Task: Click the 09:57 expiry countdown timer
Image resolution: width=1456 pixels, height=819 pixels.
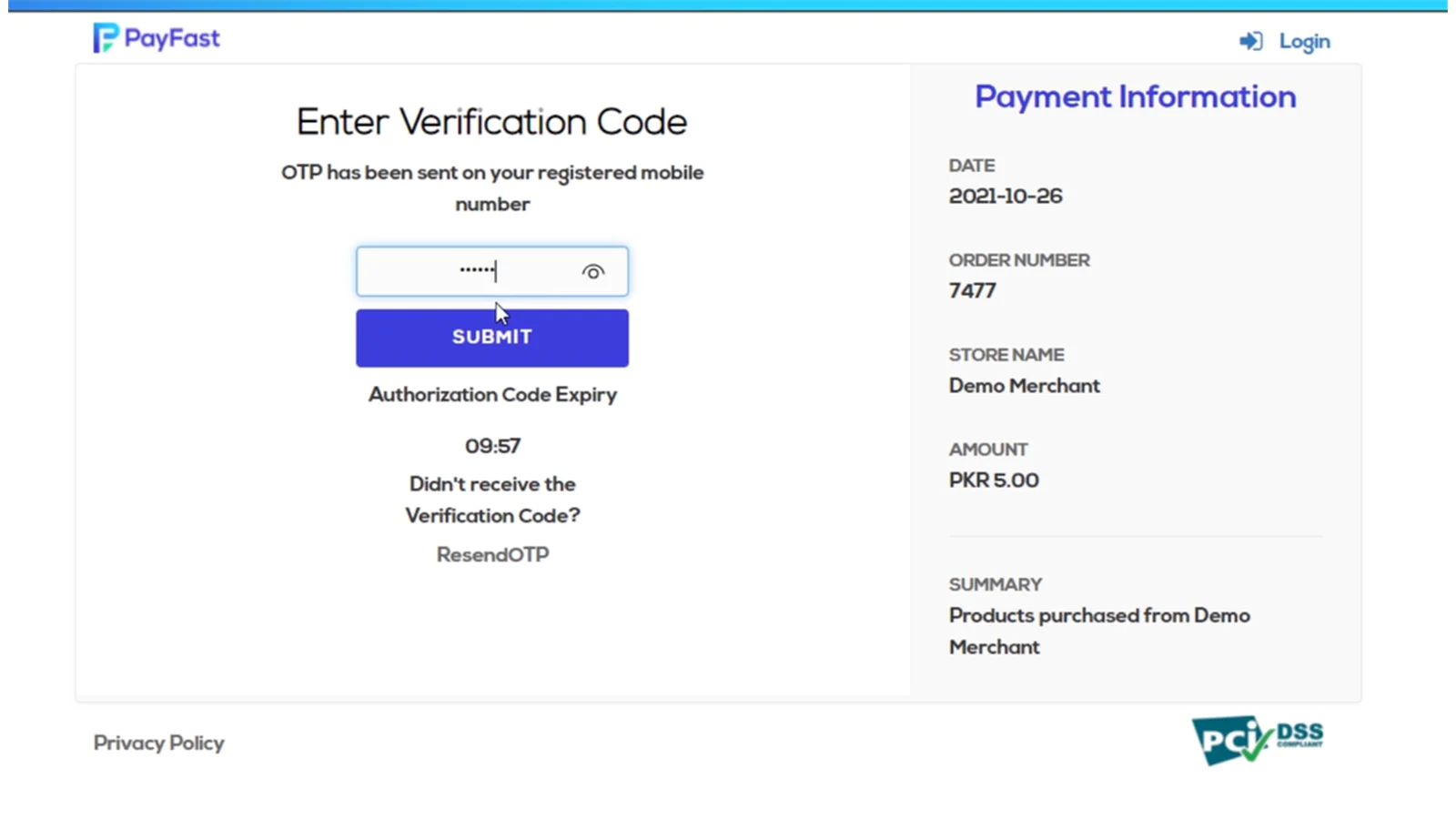Action: click(492, 447)
